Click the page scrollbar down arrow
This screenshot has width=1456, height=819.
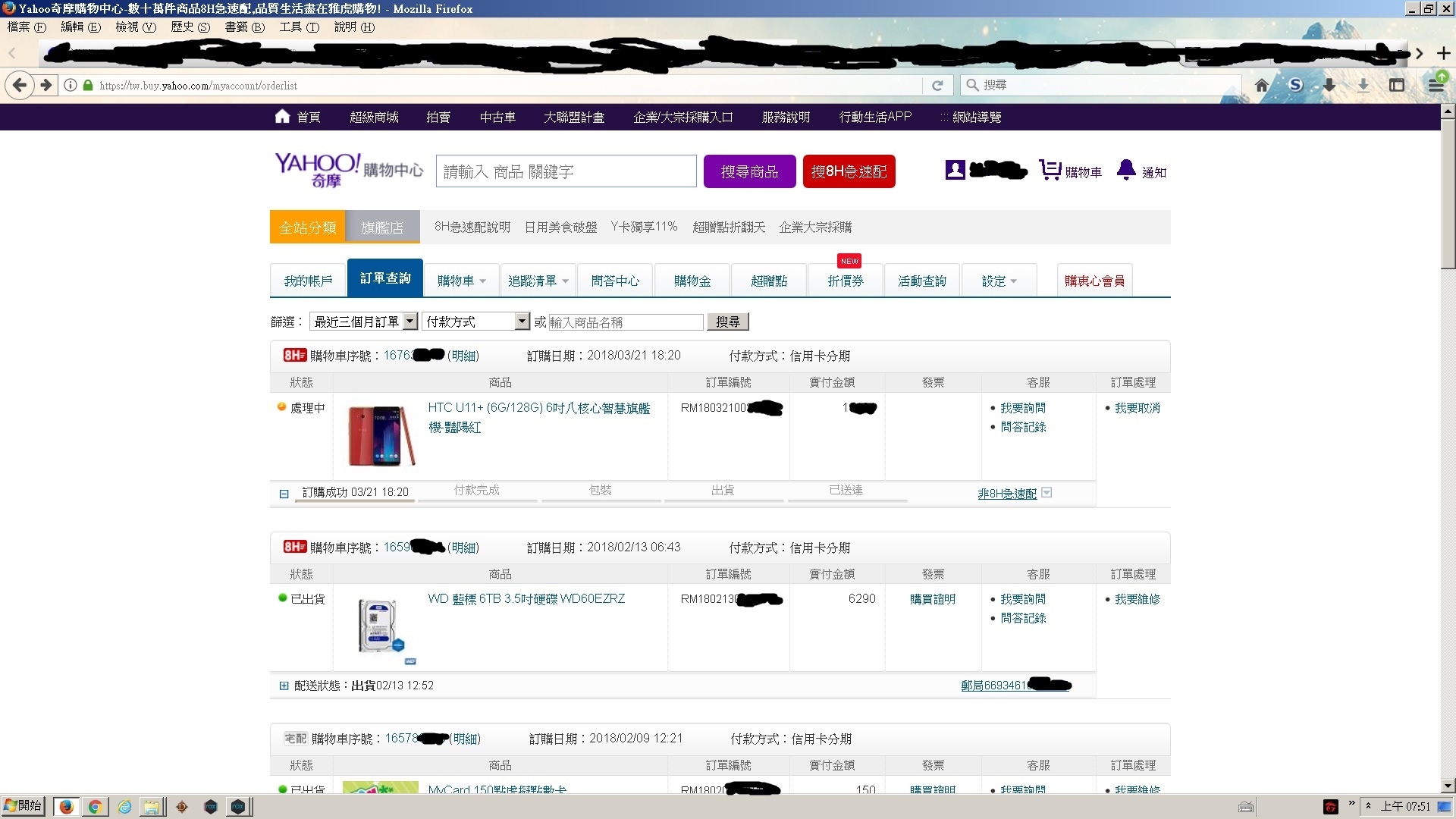coord(1448,786)
